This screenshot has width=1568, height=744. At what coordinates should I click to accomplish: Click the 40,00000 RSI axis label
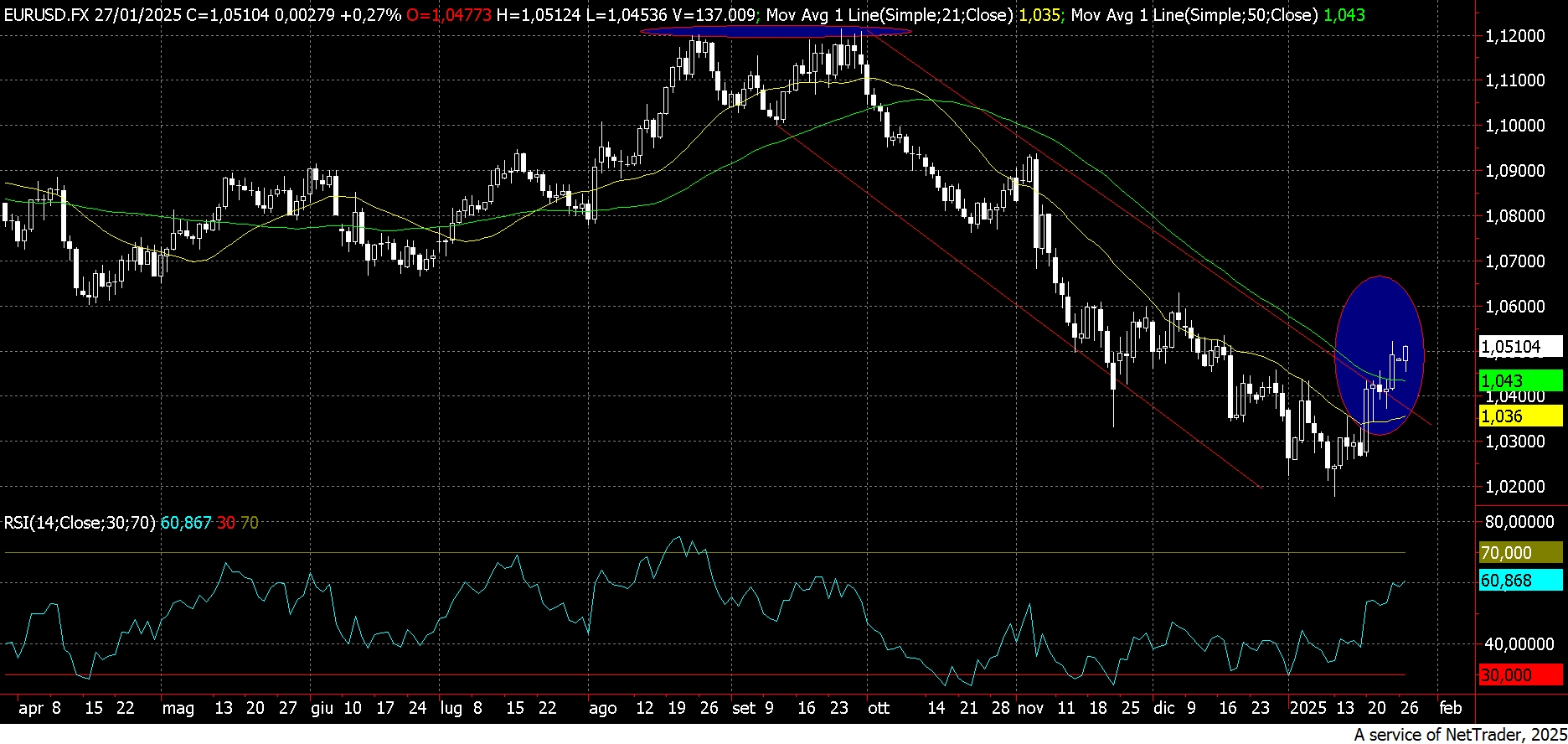[1519, 644]
